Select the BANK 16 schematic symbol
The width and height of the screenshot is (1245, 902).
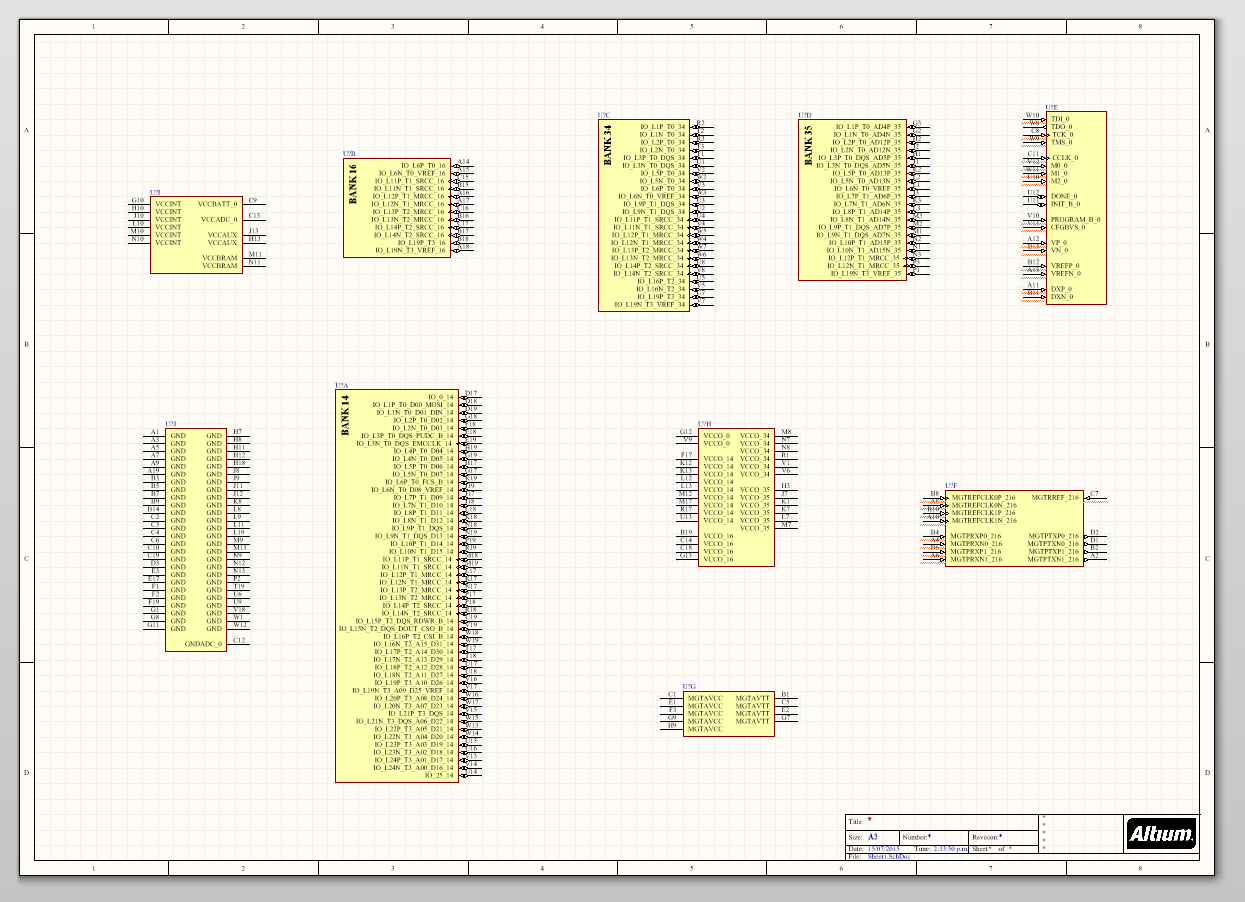coord(397,208)
